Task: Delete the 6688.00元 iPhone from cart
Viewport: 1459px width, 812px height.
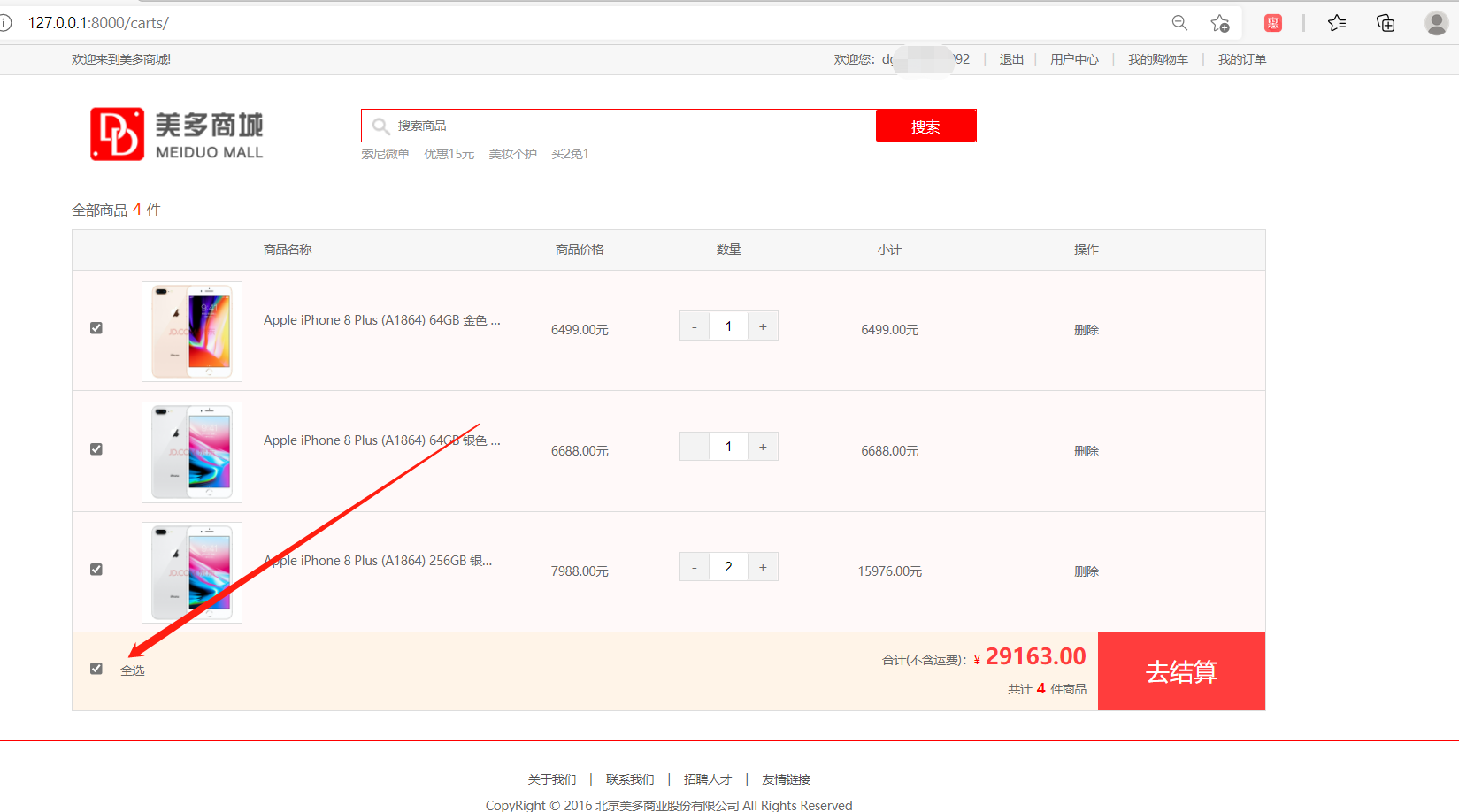Action: coord(1087,451)
